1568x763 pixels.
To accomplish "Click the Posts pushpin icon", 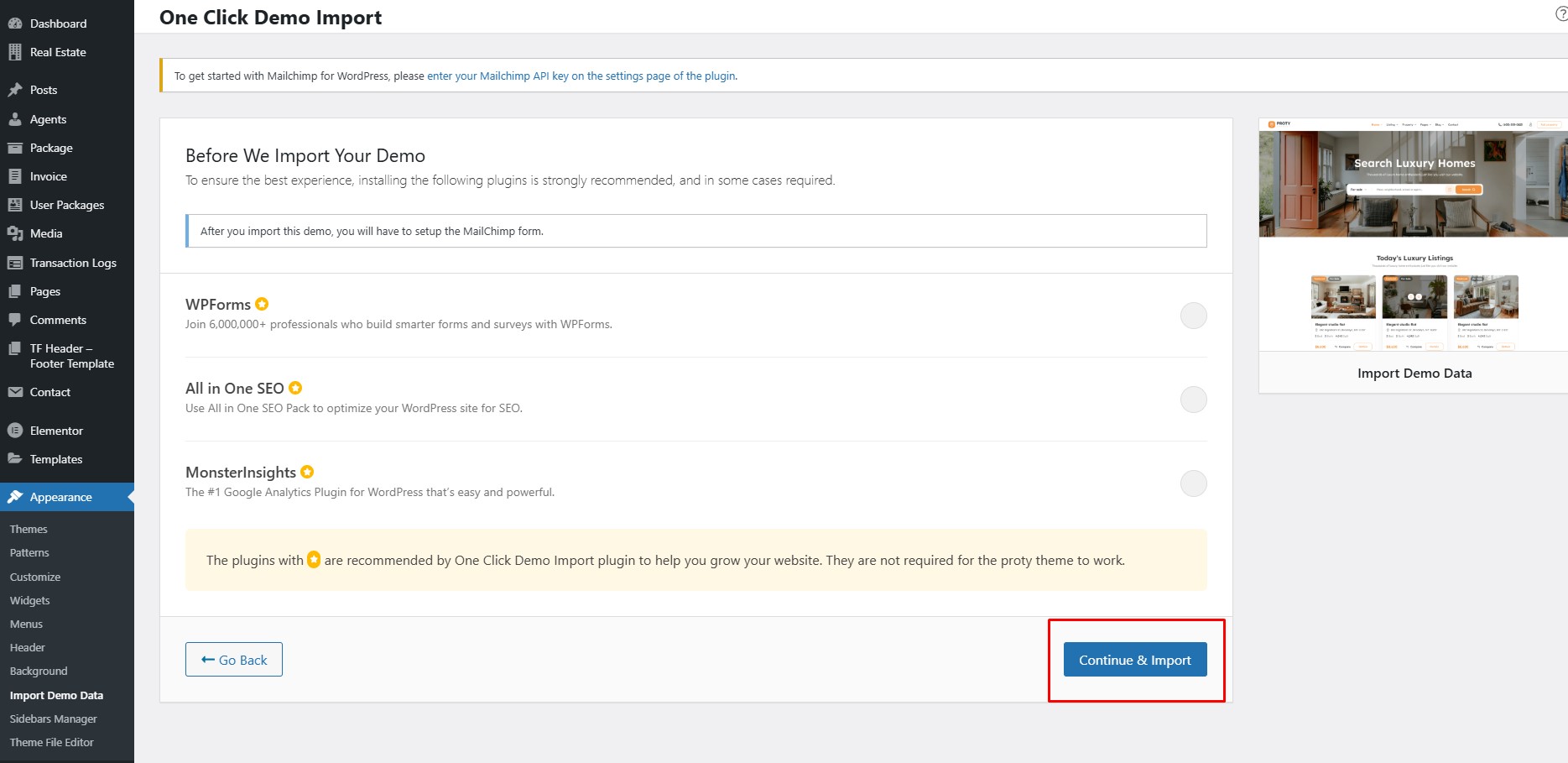I will click(15, 90).
